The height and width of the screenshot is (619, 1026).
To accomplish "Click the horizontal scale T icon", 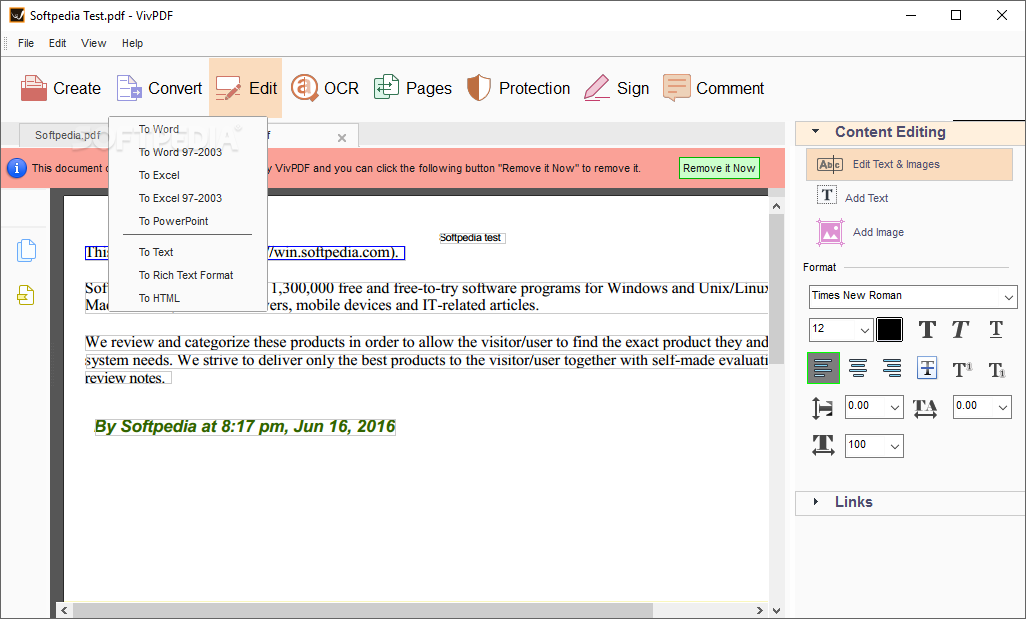I will tap(823, 446).
